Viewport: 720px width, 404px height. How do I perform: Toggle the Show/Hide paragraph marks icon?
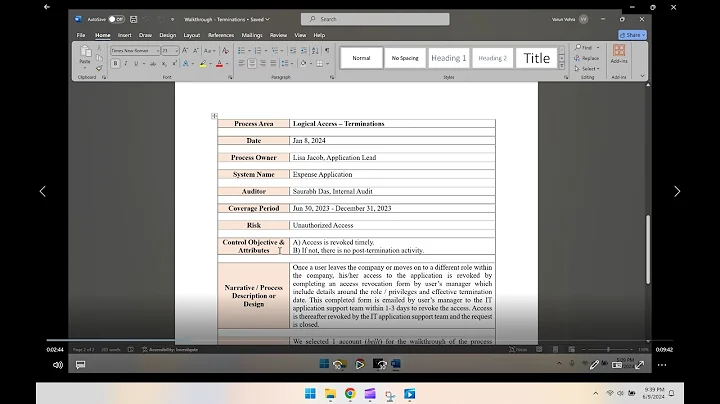coord(327,50)
